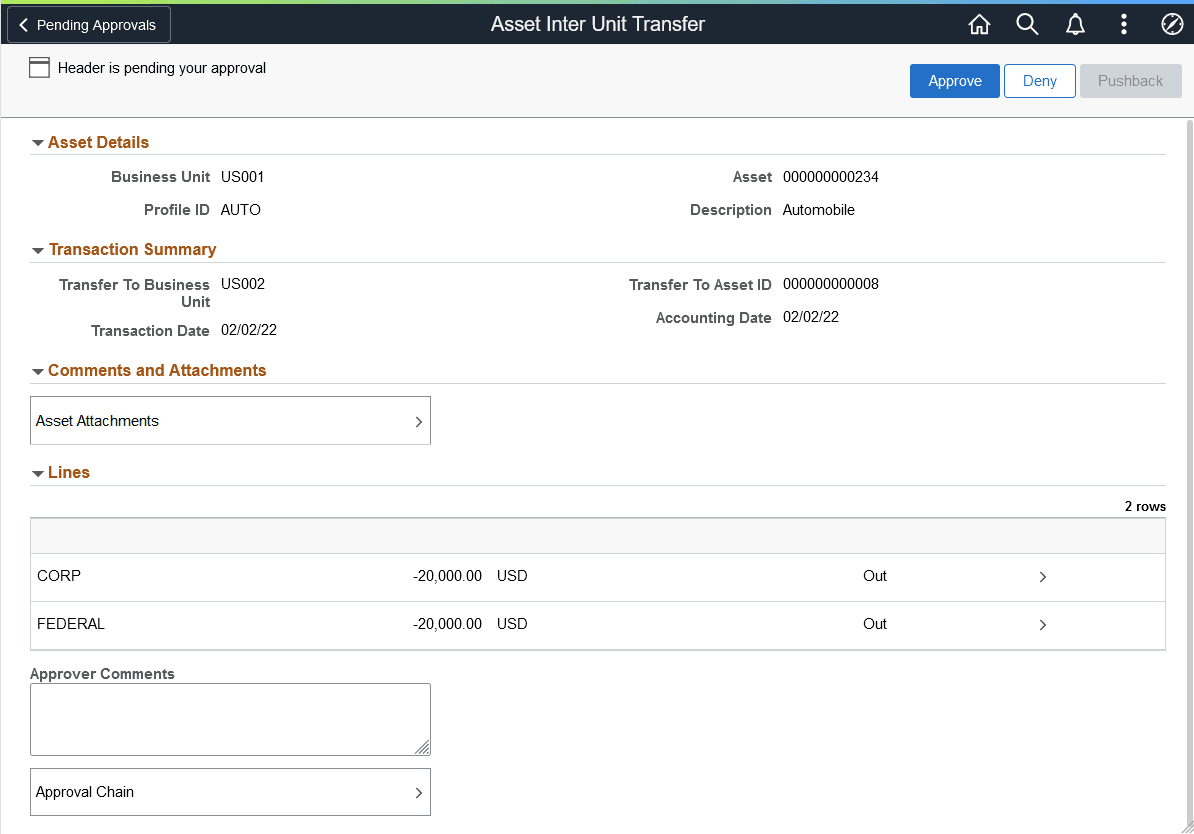Return to Pending Approvals list
The image size is (1194, 834).
coord(88,23)
